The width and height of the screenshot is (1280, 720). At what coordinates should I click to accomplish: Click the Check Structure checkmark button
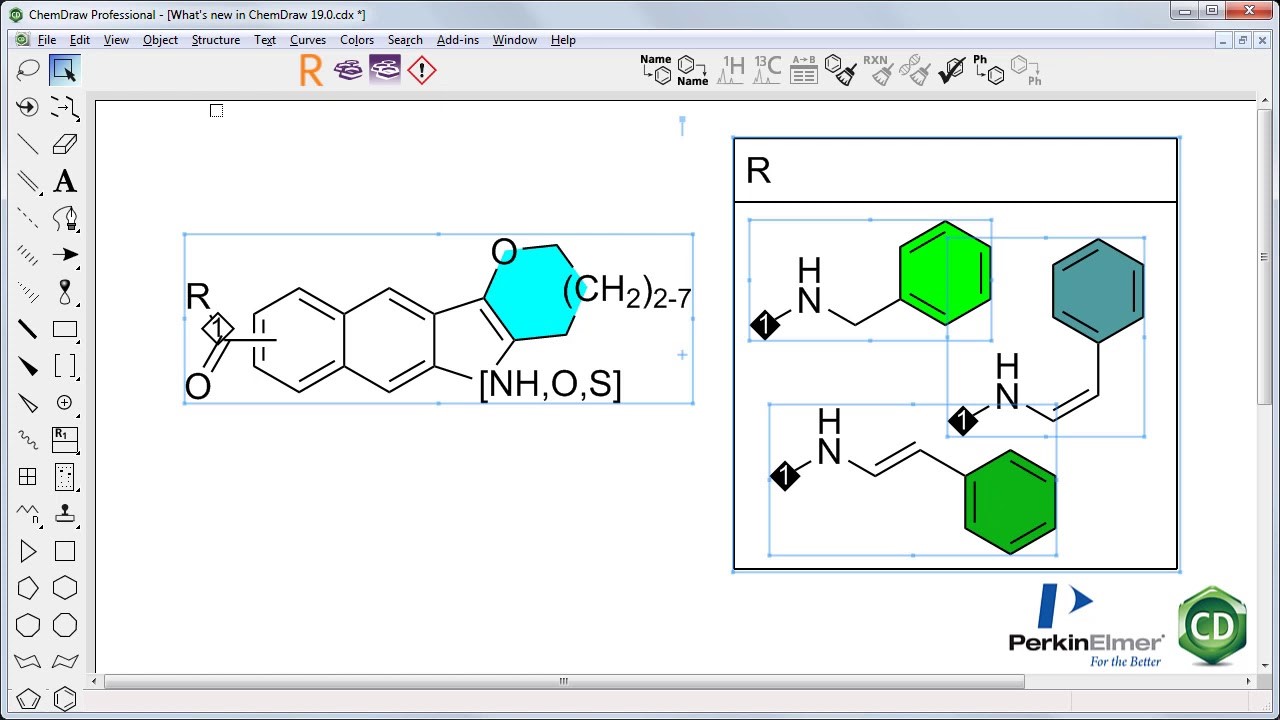coord(951,70)
